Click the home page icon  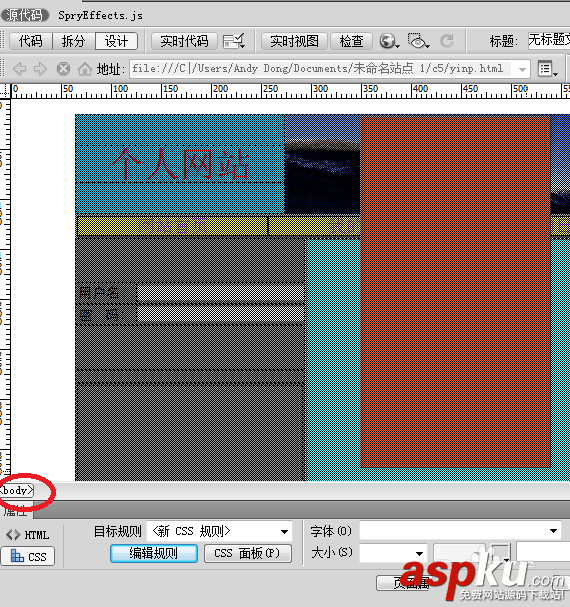pyautogui.click(x=84, y=69)
